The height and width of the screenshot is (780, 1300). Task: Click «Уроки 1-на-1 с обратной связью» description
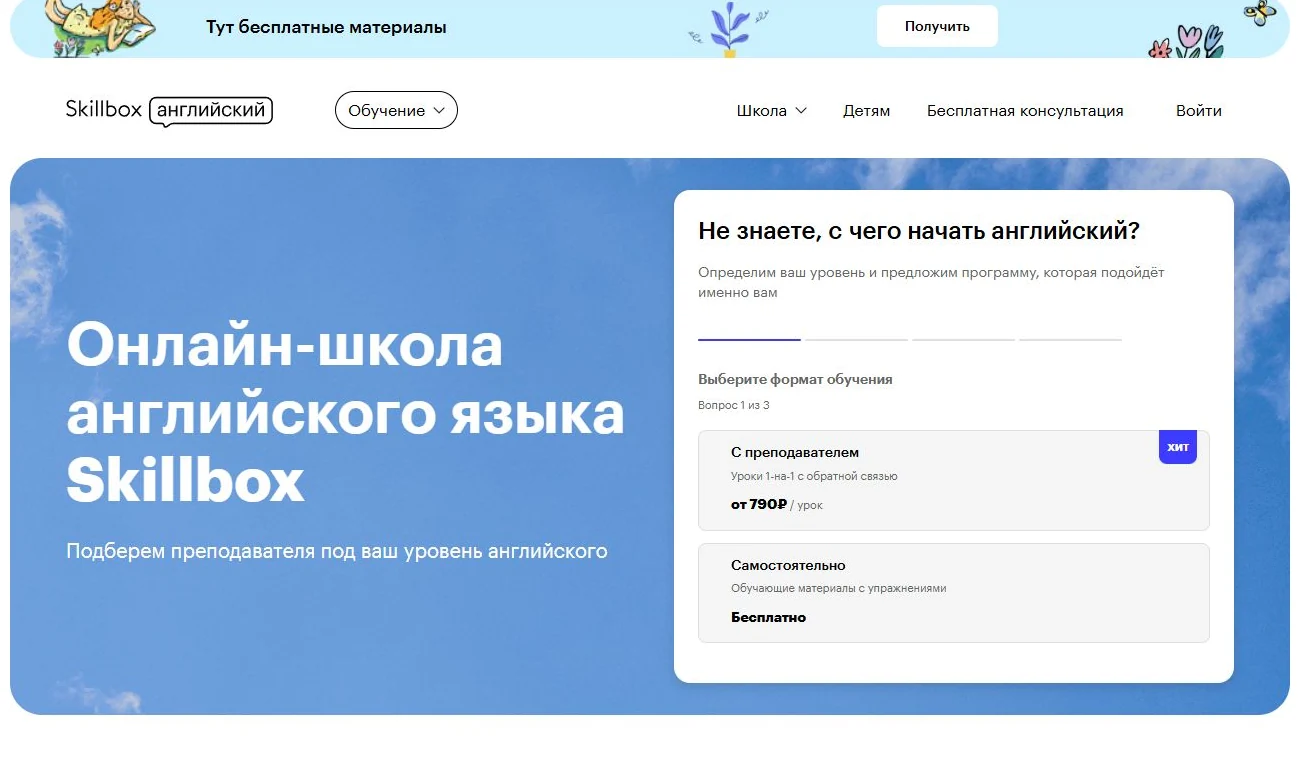coord(814,476)
